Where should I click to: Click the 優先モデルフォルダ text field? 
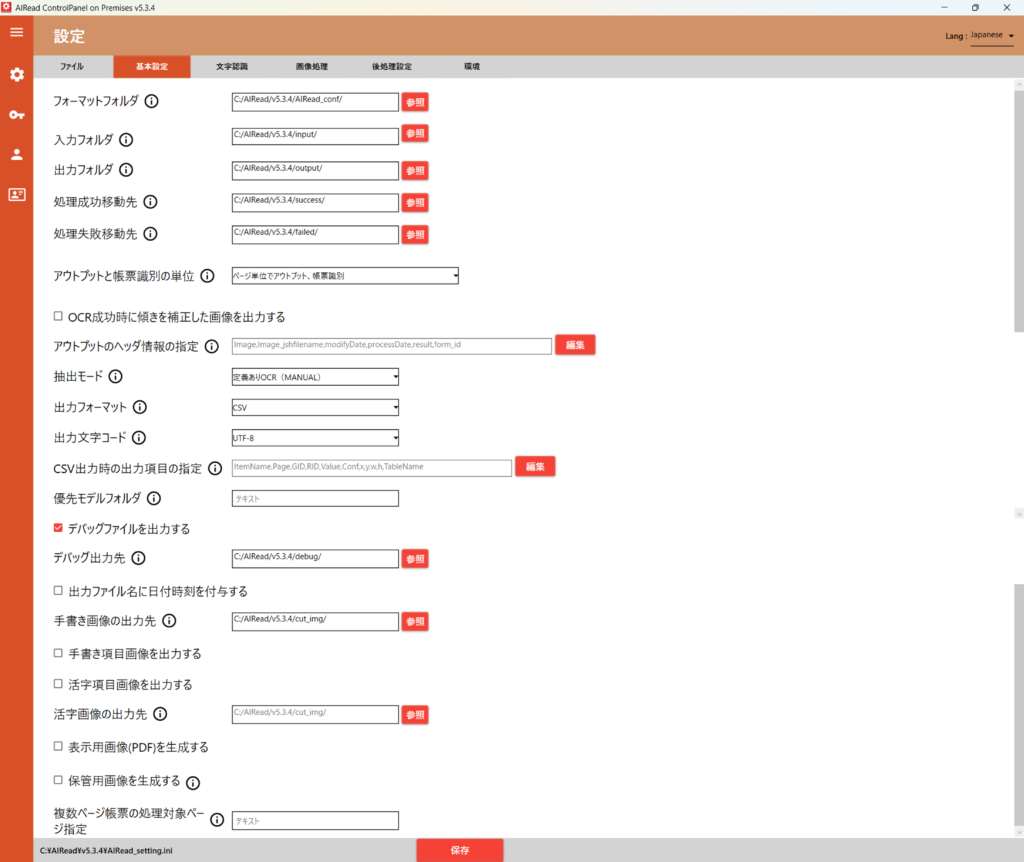click(x=315, y=499)
